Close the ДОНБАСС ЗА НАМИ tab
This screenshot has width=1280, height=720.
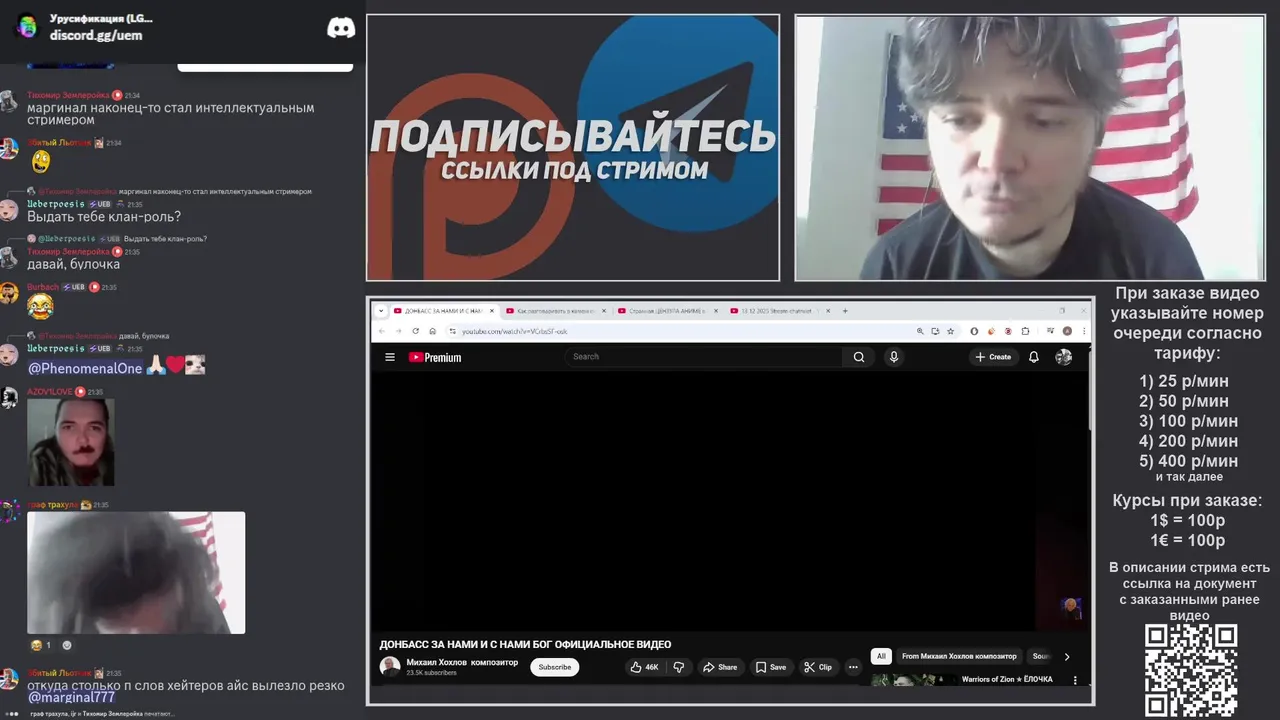coord(491,311)
